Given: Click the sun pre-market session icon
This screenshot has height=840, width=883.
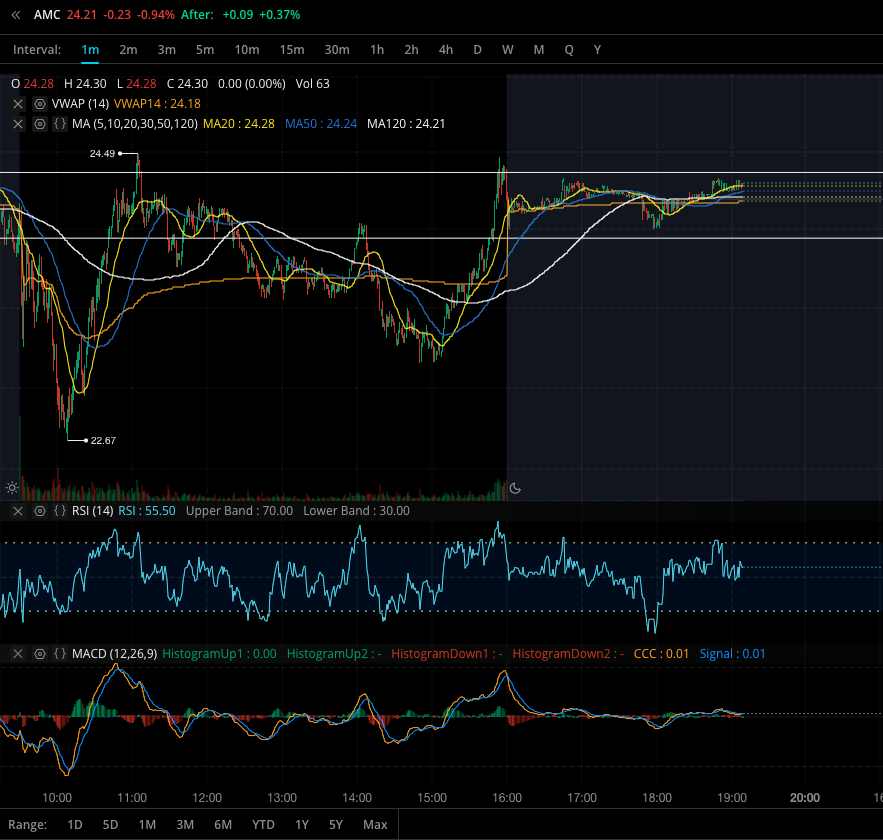Looking at the screenshot, I should click(x=12, y=488).
